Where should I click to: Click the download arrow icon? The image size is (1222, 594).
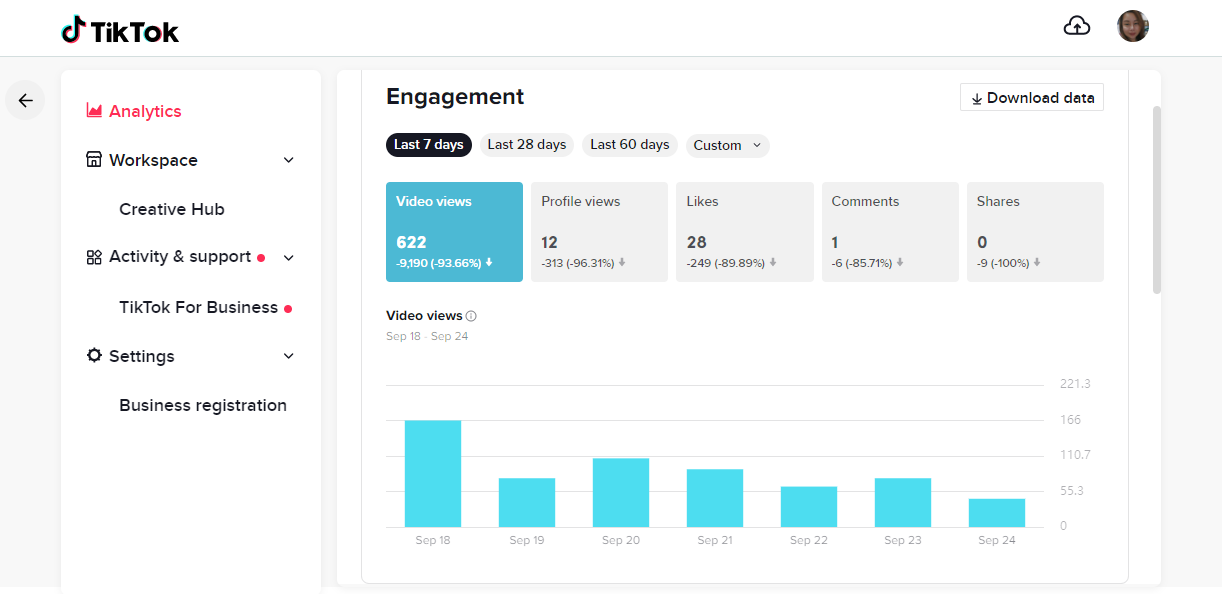(x=976, y=99)
